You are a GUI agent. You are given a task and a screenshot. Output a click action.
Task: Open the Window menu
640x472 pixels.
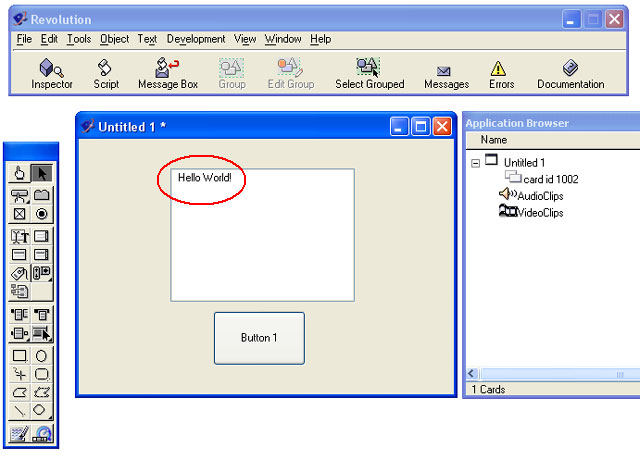283,39
